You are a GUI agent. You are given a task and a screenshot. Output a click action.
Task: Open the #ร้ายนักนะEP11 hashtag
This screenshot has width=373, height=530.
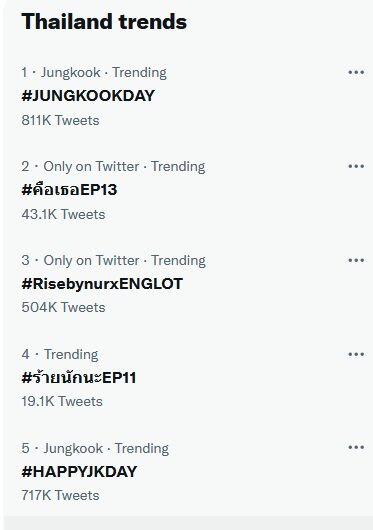pyautogui.click(x=79, y=377)
